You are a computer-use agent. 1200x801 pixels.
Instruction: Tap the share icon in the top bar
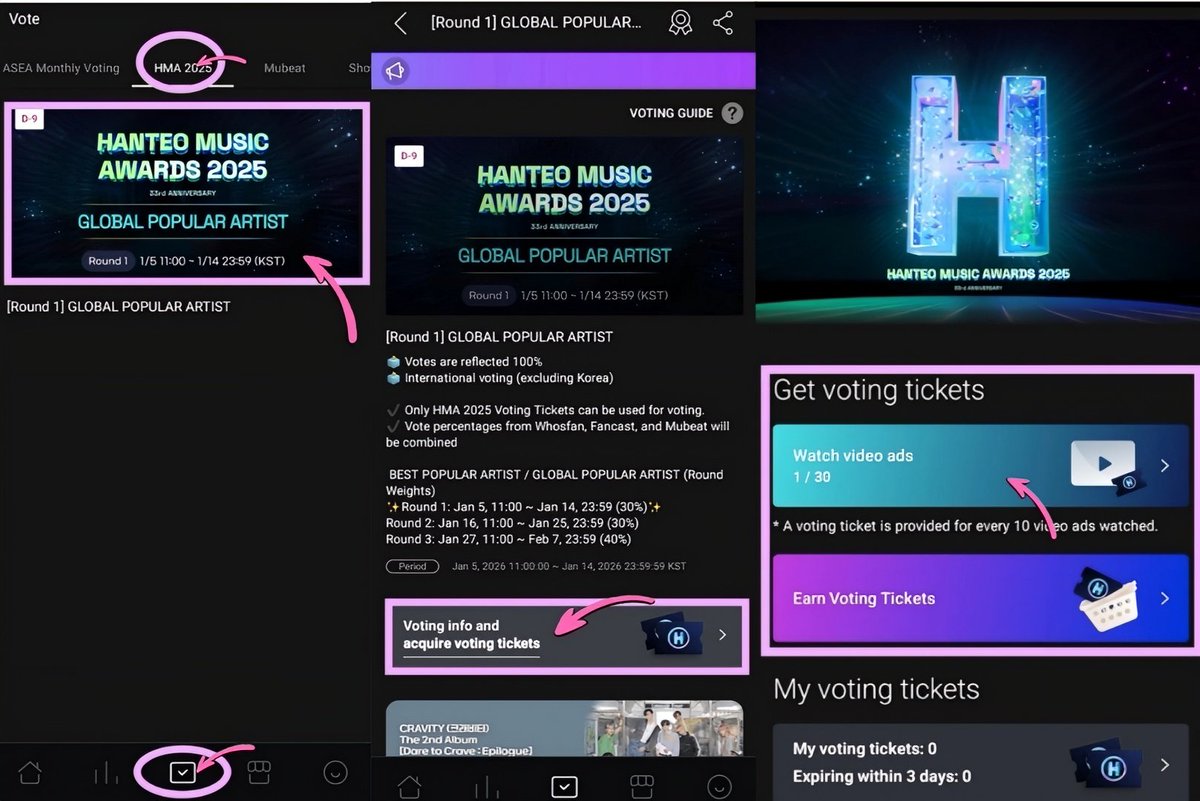tap(723, 22)
